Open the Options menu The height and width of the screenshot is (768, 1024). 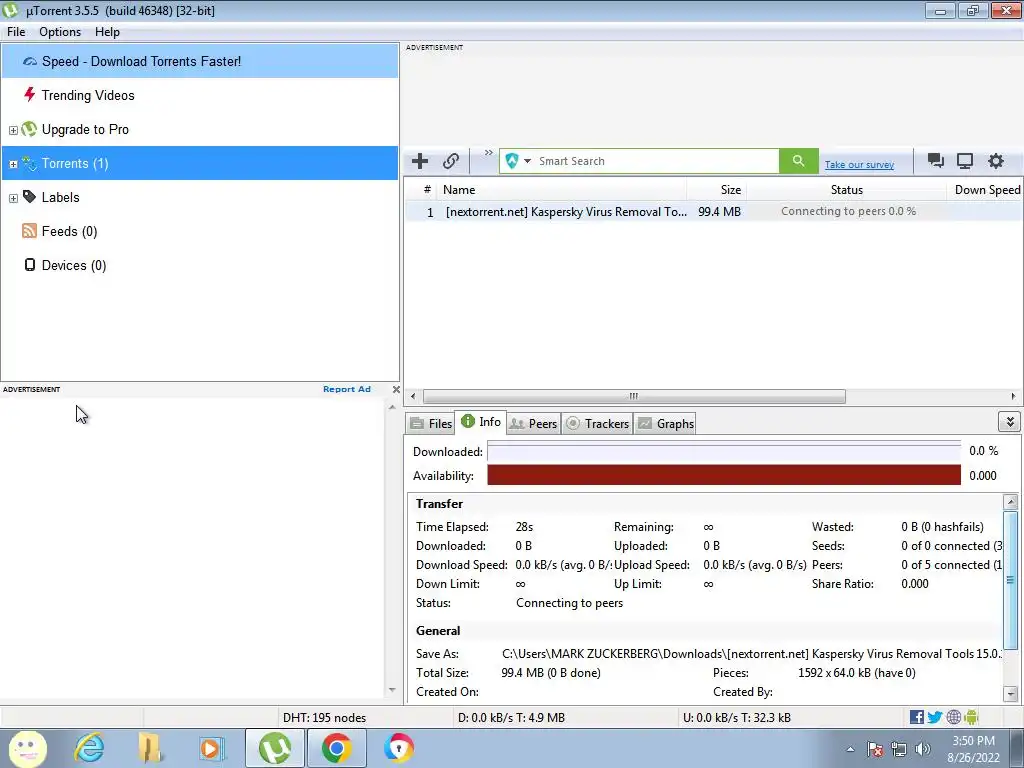pos(60,31)
